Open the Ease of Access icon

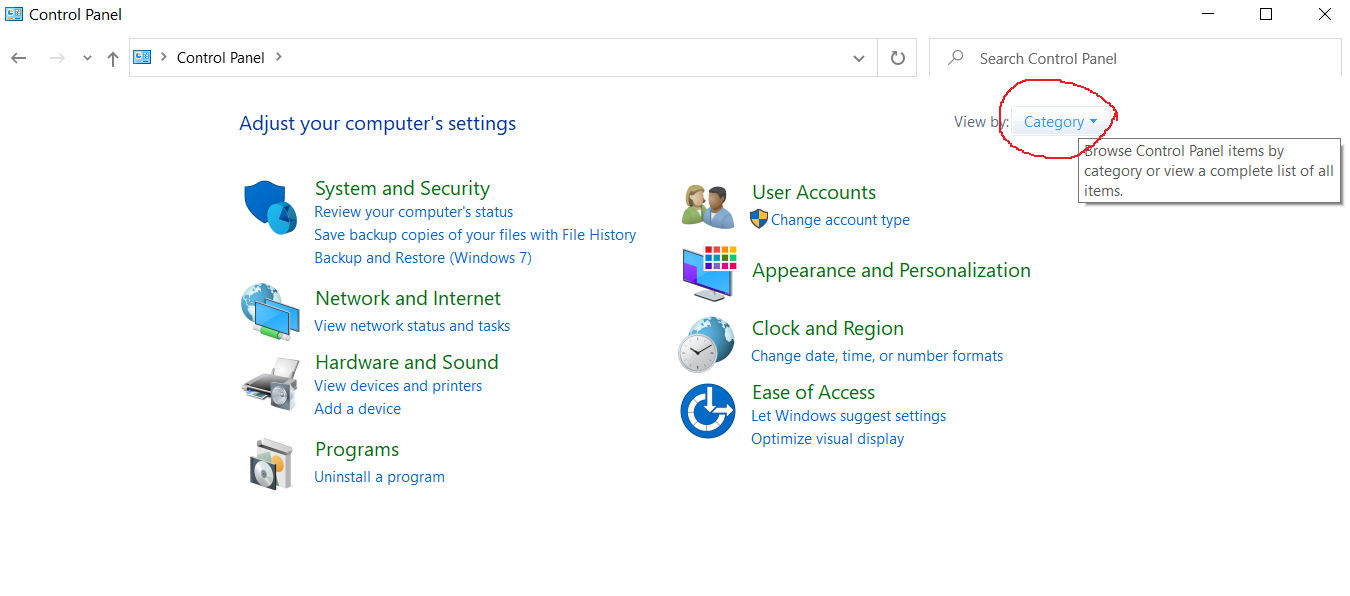(708, 411)
